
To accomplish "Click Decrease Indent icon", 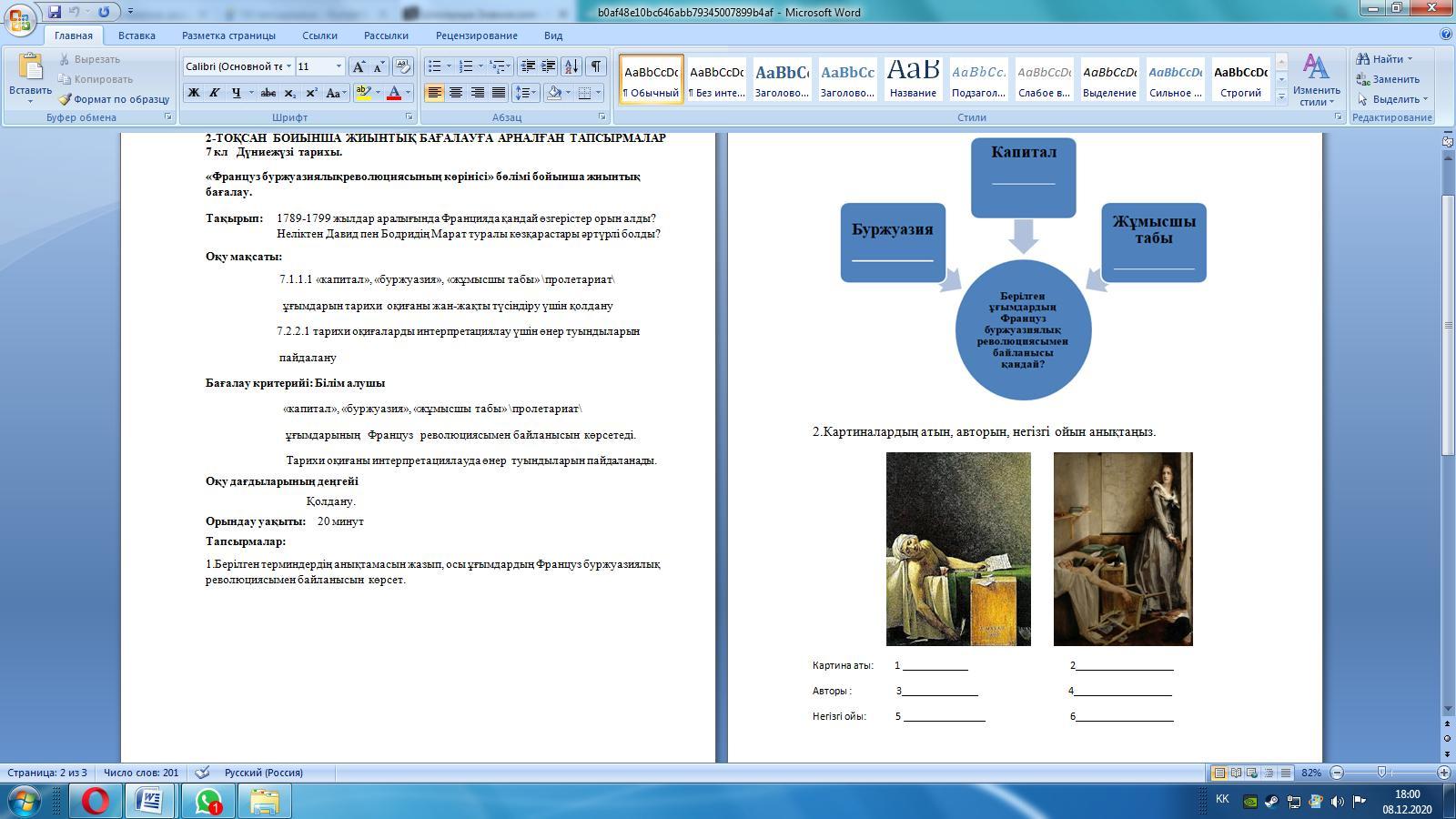I will [528, 66].
